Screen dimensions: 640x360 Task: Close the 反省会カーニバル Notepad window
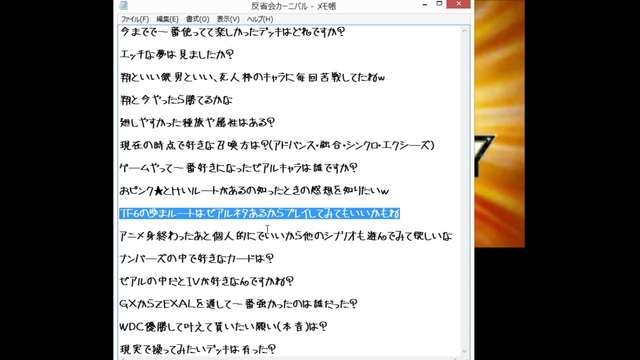[459, 4]
